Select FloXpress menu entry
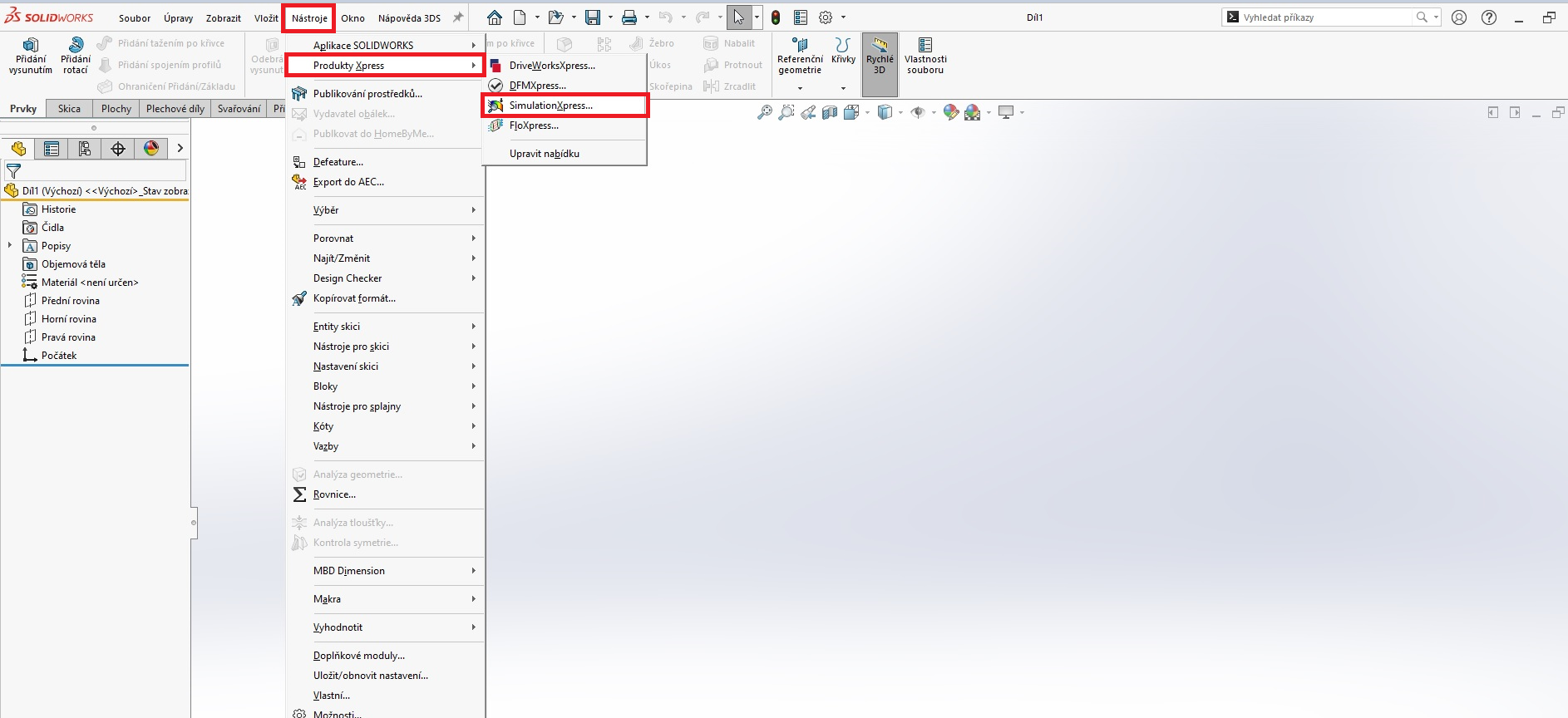The width and height of the screenshot is (1568, 718). point(565,125)
